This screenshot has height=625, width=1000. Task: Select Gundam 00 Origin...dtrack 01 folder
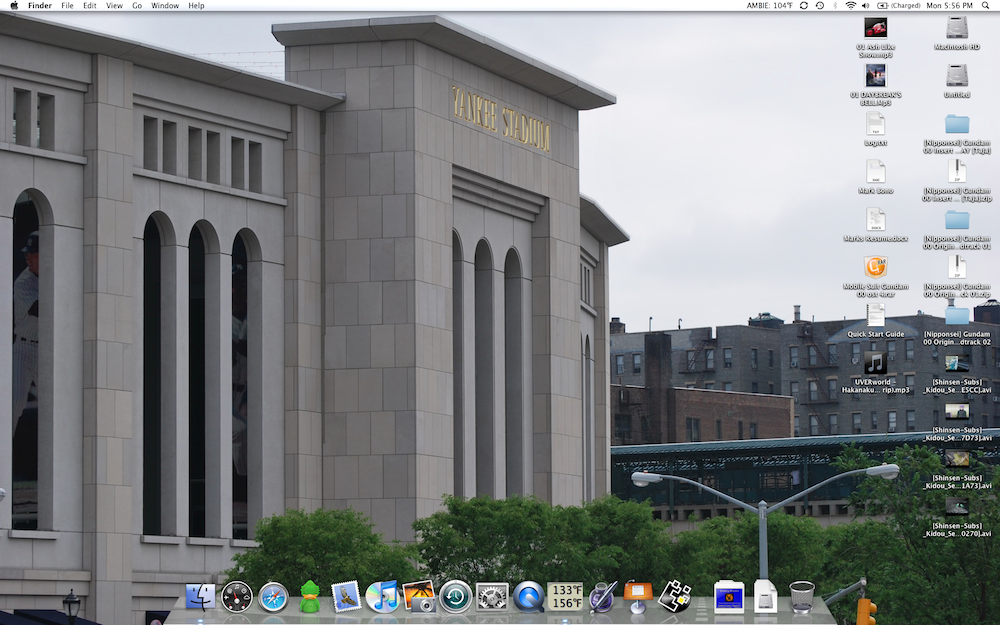tap(957, 220)
